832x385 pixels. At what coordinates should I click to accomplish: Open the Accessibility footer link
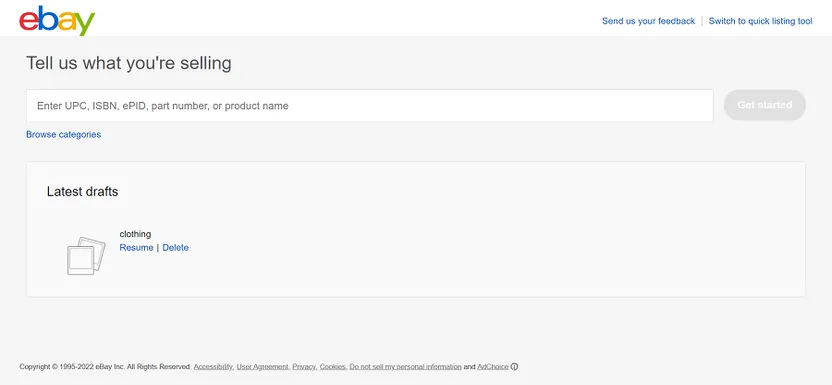[x=213, y=366]
